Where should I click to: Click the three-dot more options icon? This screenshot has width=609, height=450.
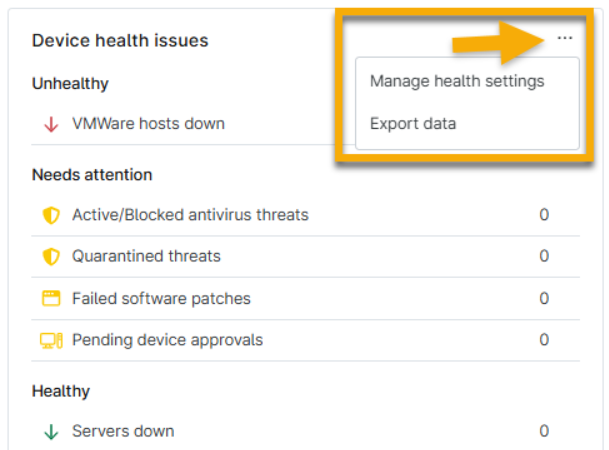coord(565,38)
